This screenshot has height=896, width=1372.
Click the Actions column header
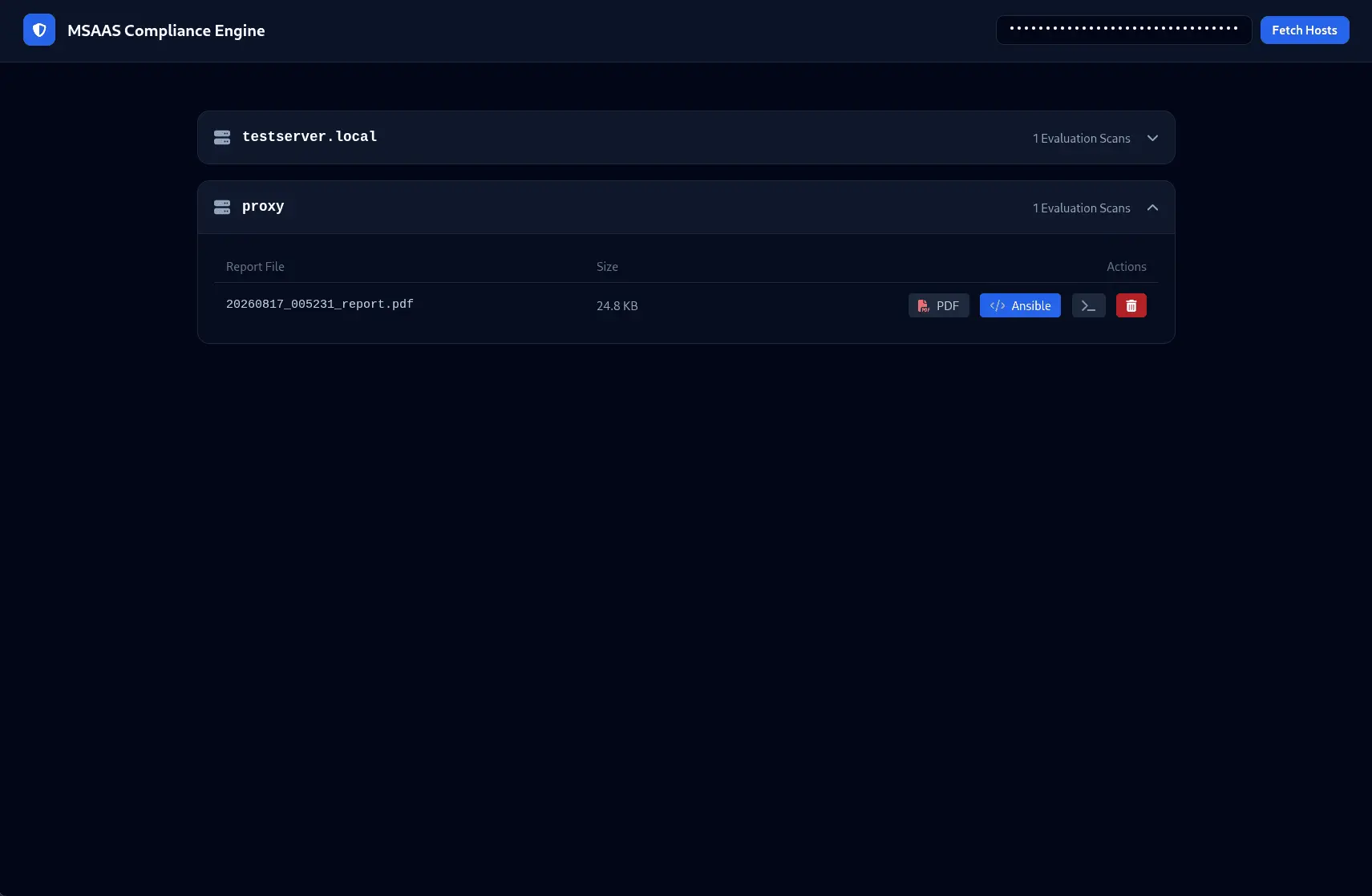click(x=1126, y=267)
